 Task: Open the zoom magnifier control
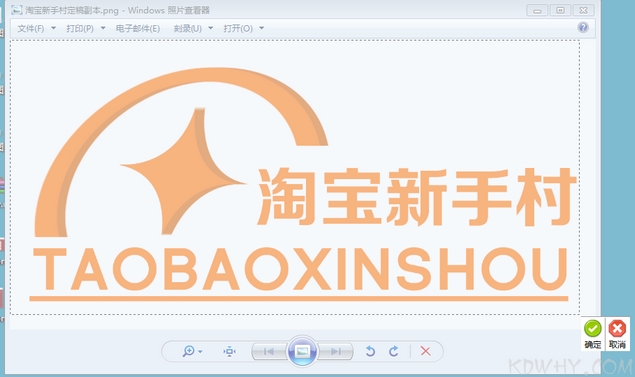(x=189, y=351)
